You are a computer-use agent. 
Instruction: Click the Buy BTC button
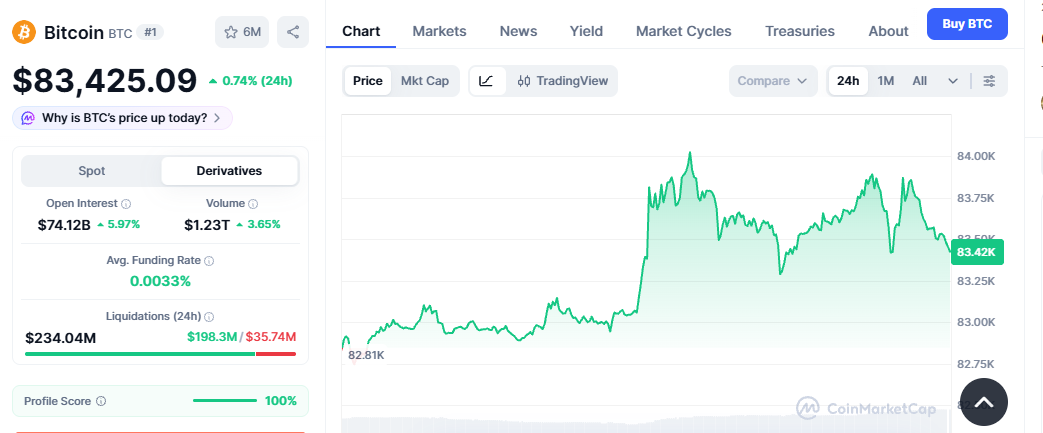click(x=967, y=24)
